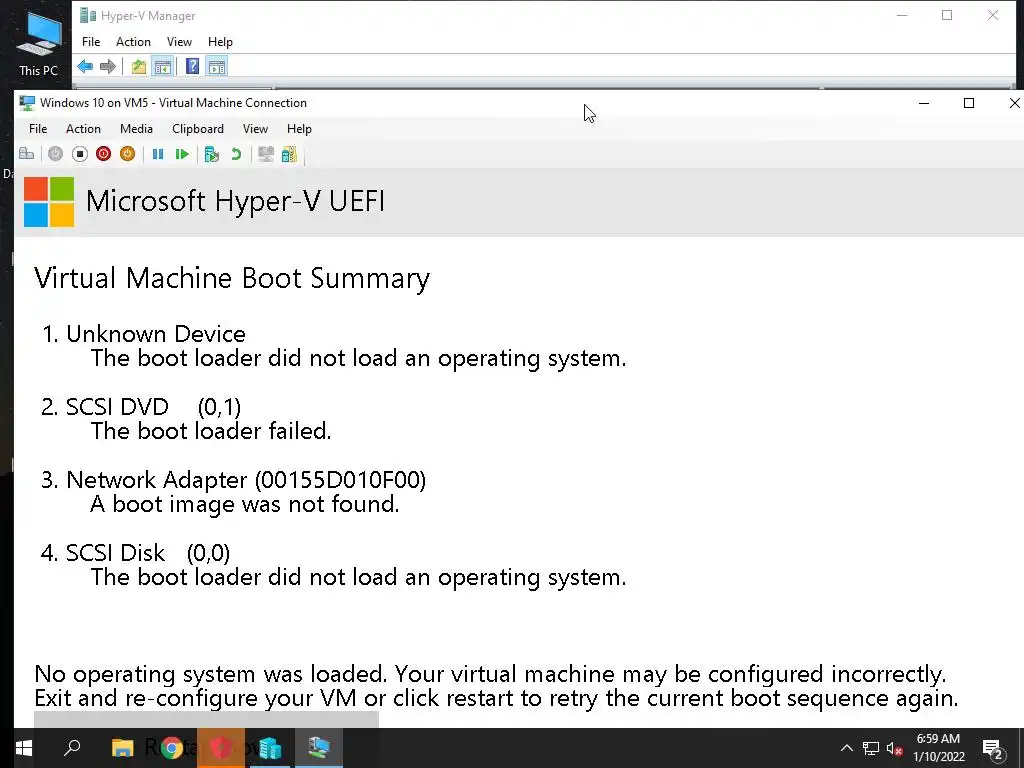Open Help menu in VM Connection window
The image size is (1024, 768).
pos(299,129)
